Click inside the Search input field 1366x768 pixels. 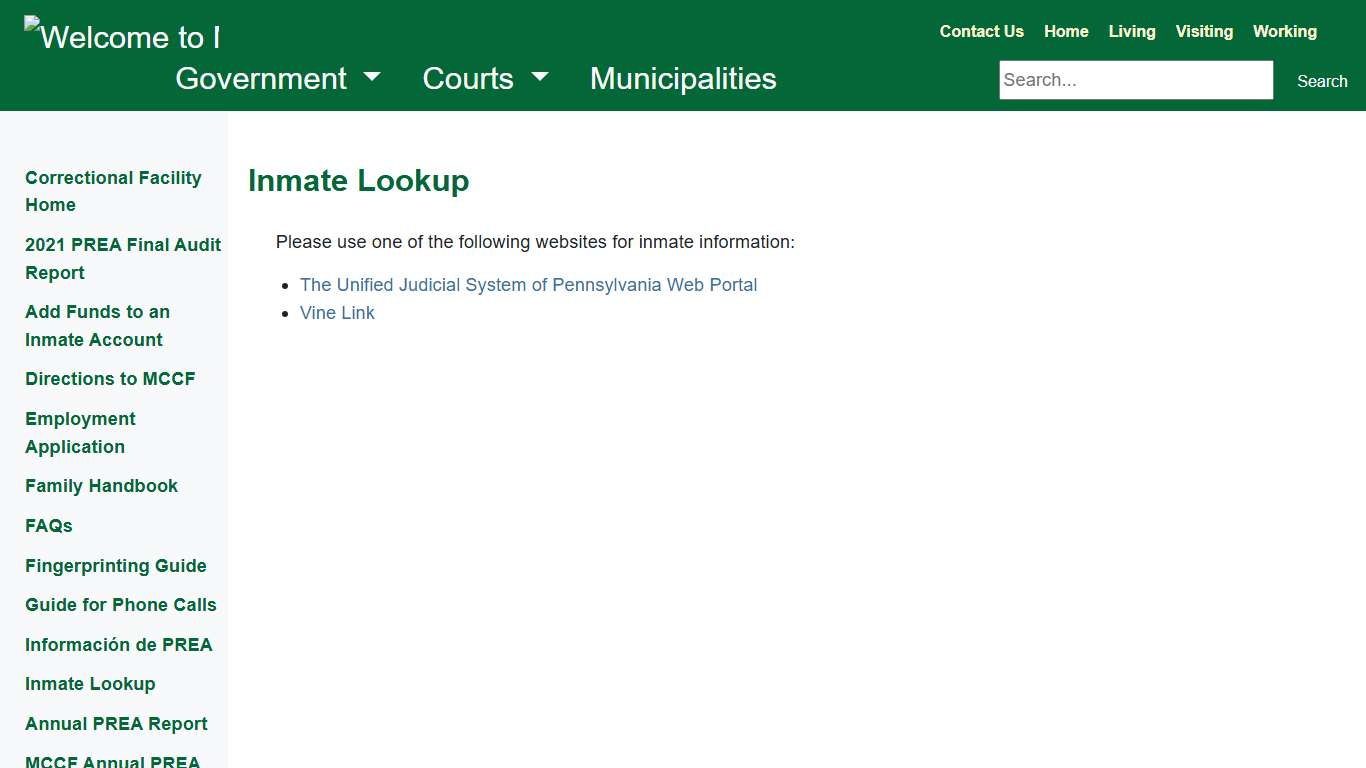click(1135, 79)
